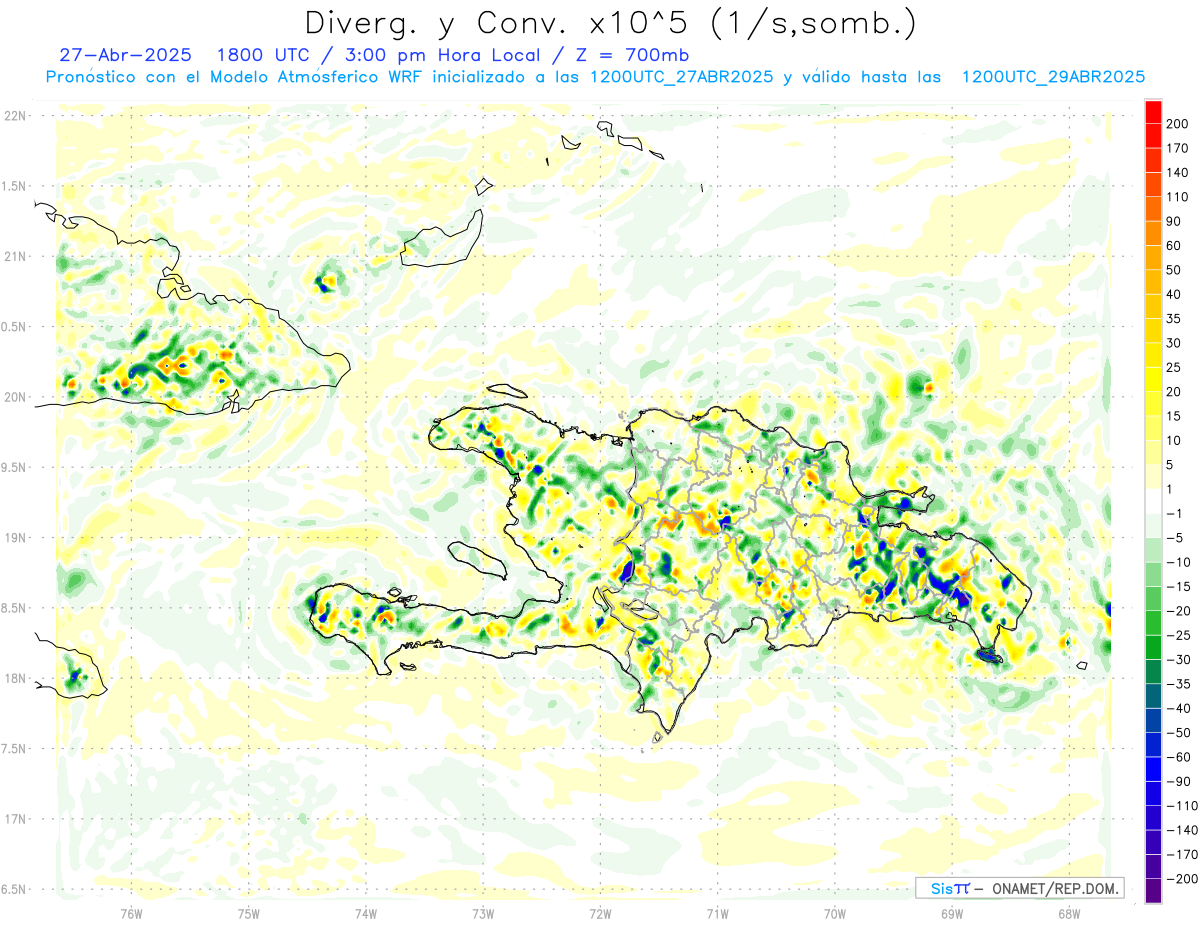Click the 69W longitude label
This screenshot has width=1200, height=927.
952,913
